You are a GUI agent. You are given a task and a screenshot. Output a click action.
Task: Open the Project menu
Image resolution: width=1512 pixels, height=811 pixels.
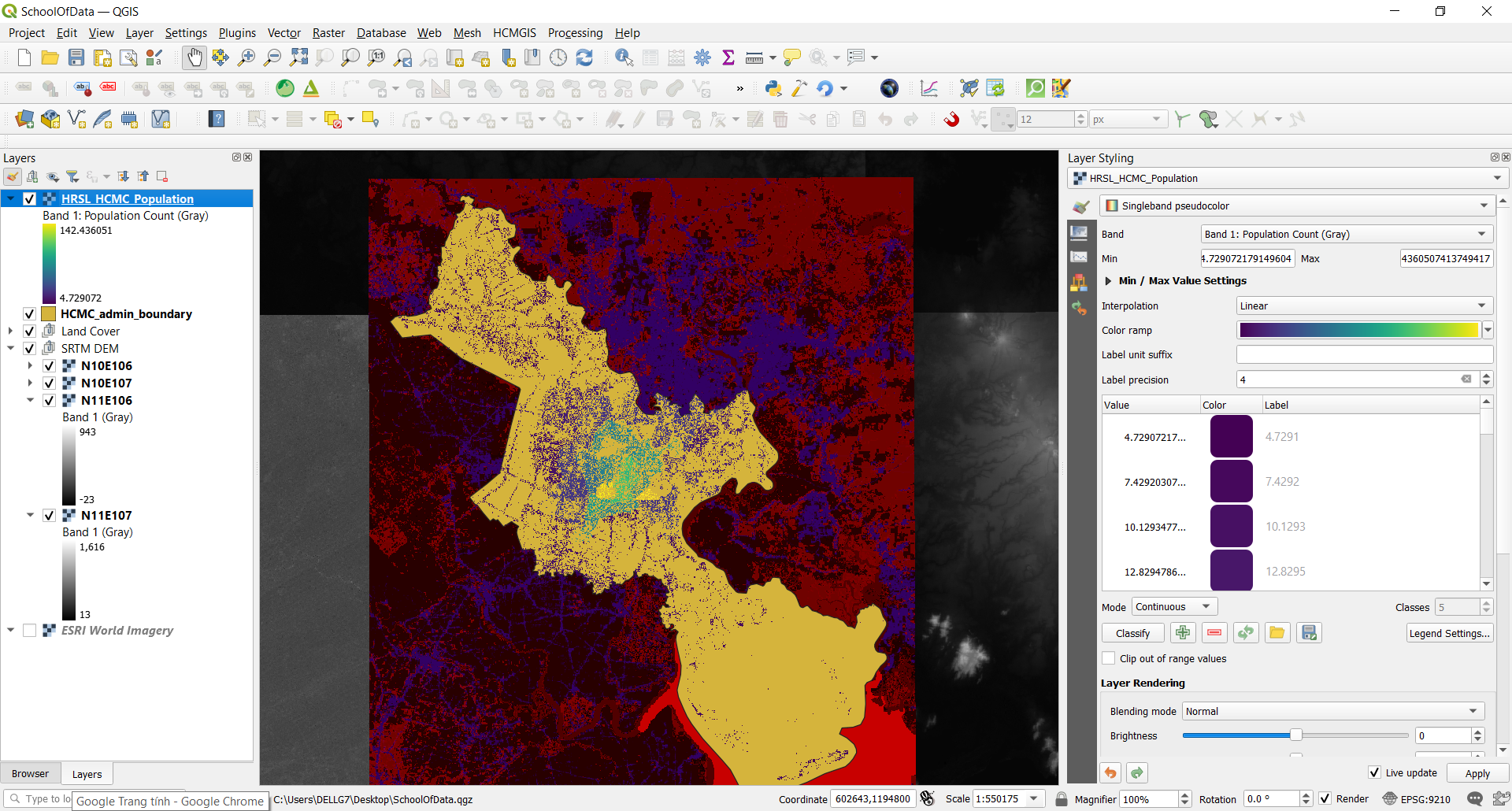click(27, 33)
